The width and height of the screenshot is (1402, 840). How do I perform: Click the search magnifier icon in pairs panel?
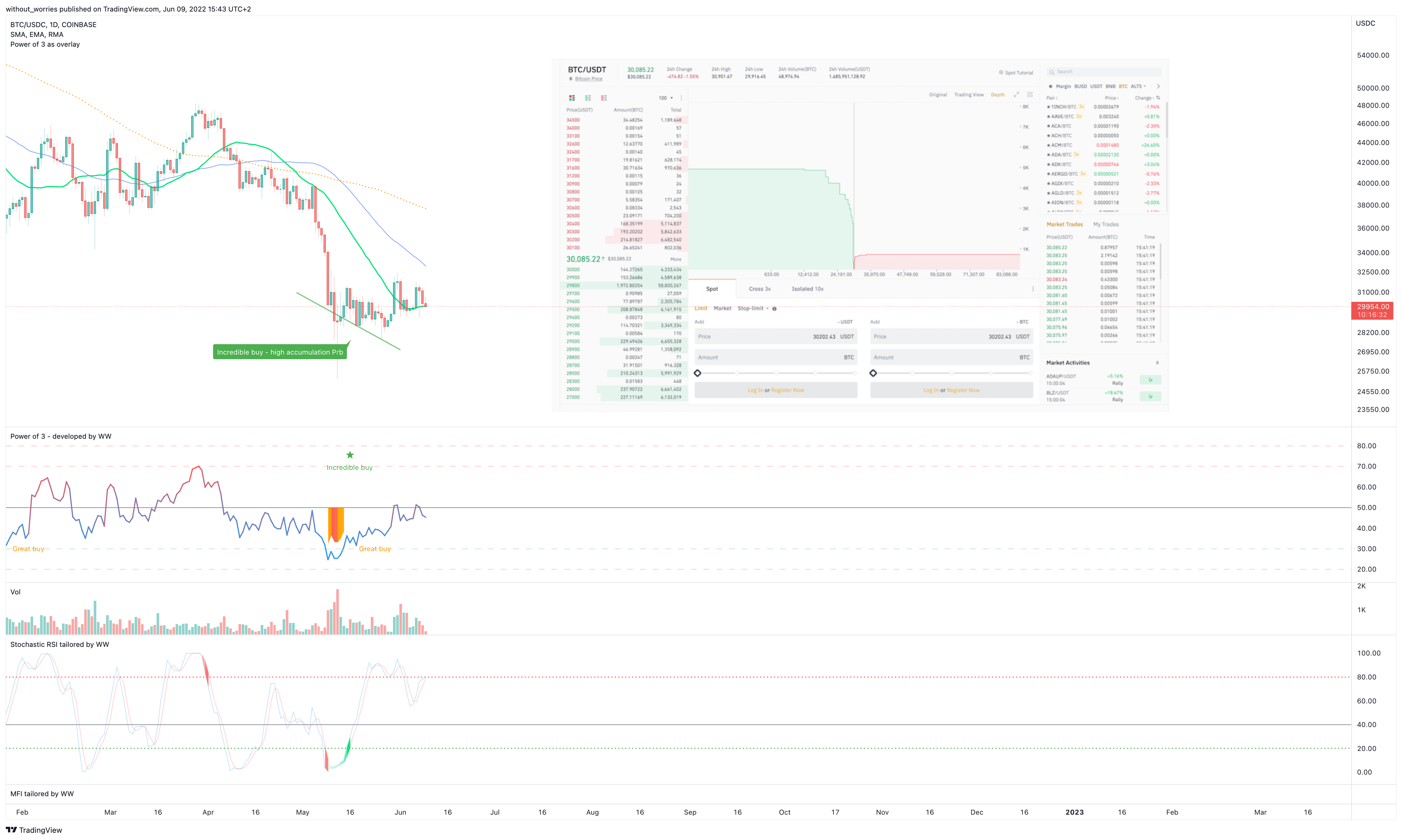click(x=1051, y=72)
